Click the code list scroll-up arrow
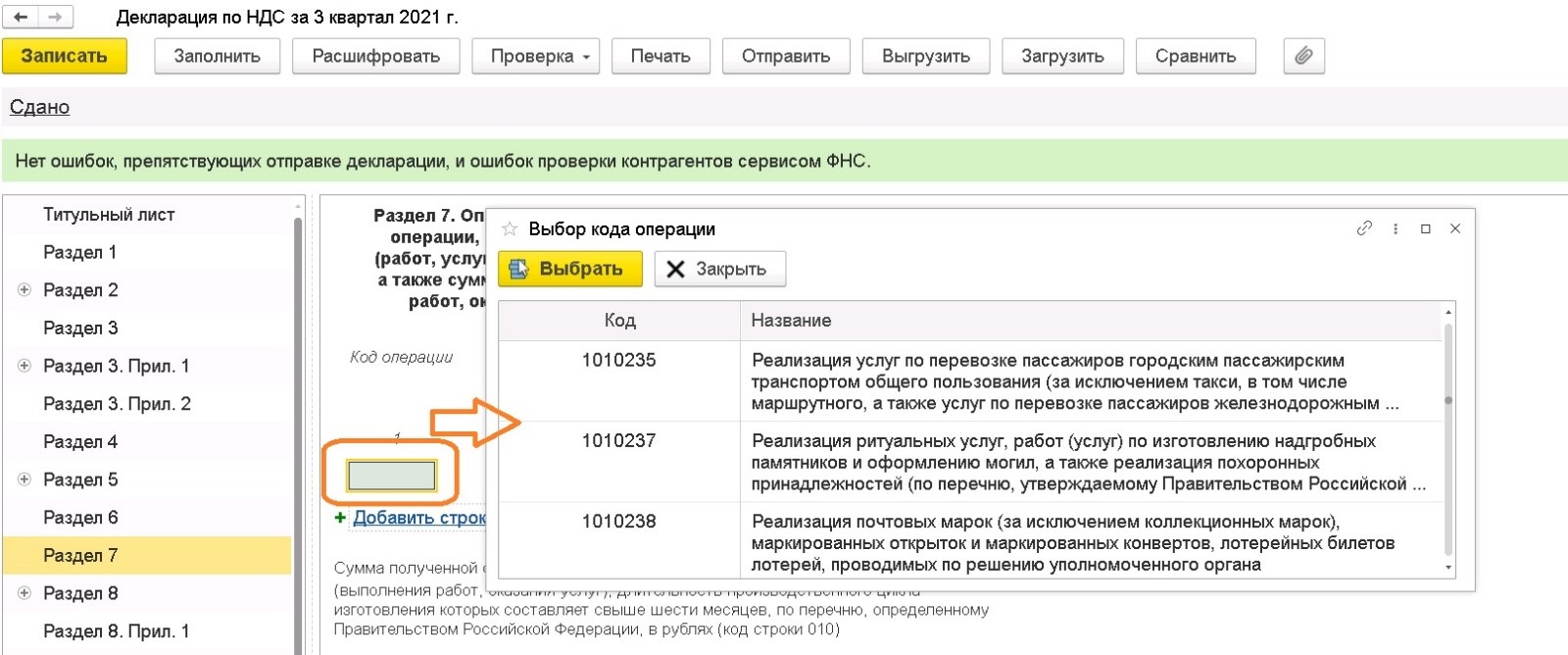 [1448, 312]
